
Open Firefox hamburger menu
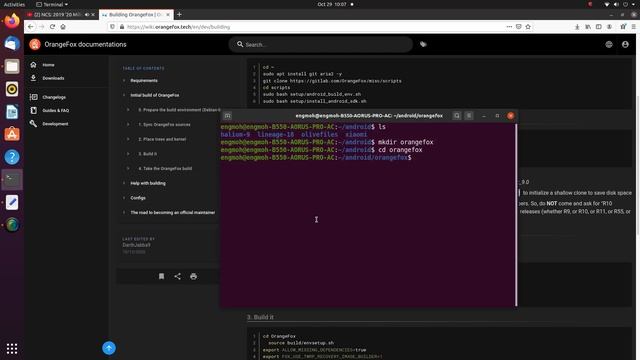(633, 27)
